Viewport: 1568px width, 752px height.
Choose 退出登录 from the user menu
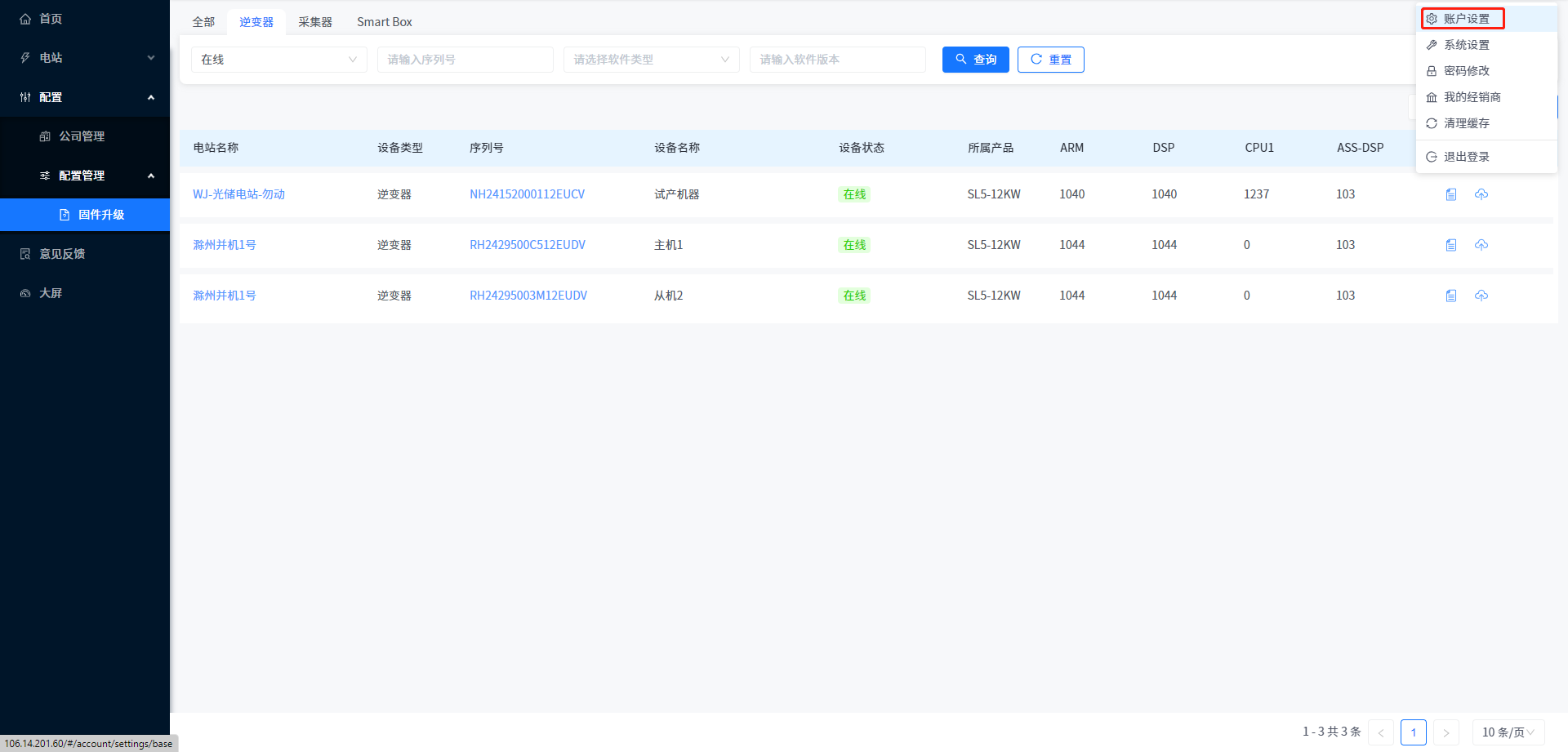tap(1466, 157)
